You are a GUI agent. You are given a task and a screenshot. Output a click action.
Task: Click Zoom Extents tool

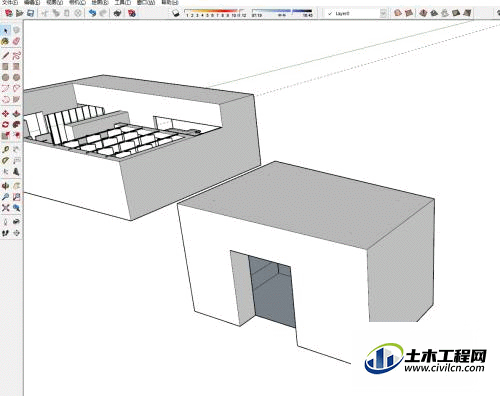5,208
